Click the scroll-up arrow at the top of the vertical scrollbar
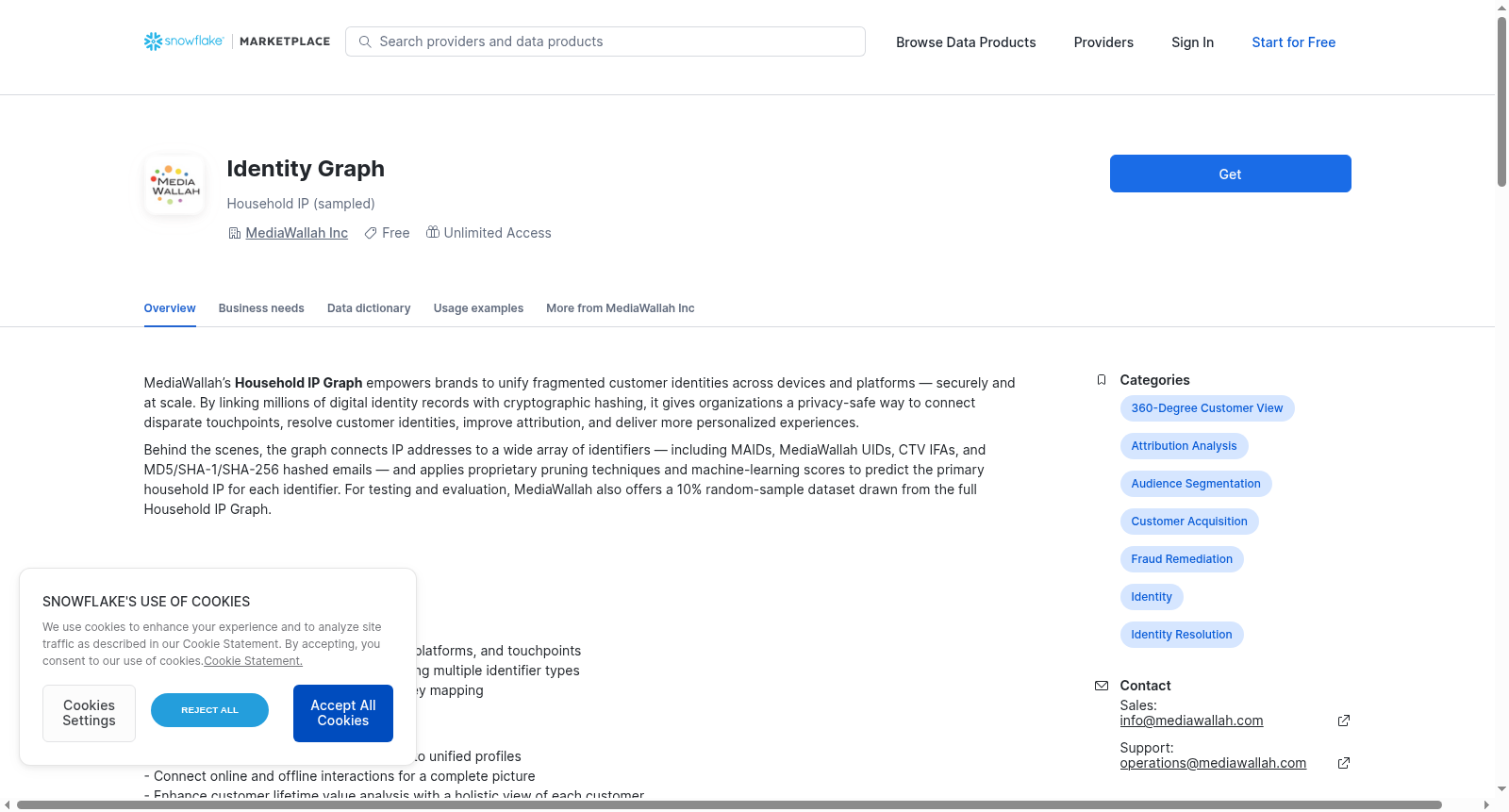1509x812 pixels. (1501, 8)
